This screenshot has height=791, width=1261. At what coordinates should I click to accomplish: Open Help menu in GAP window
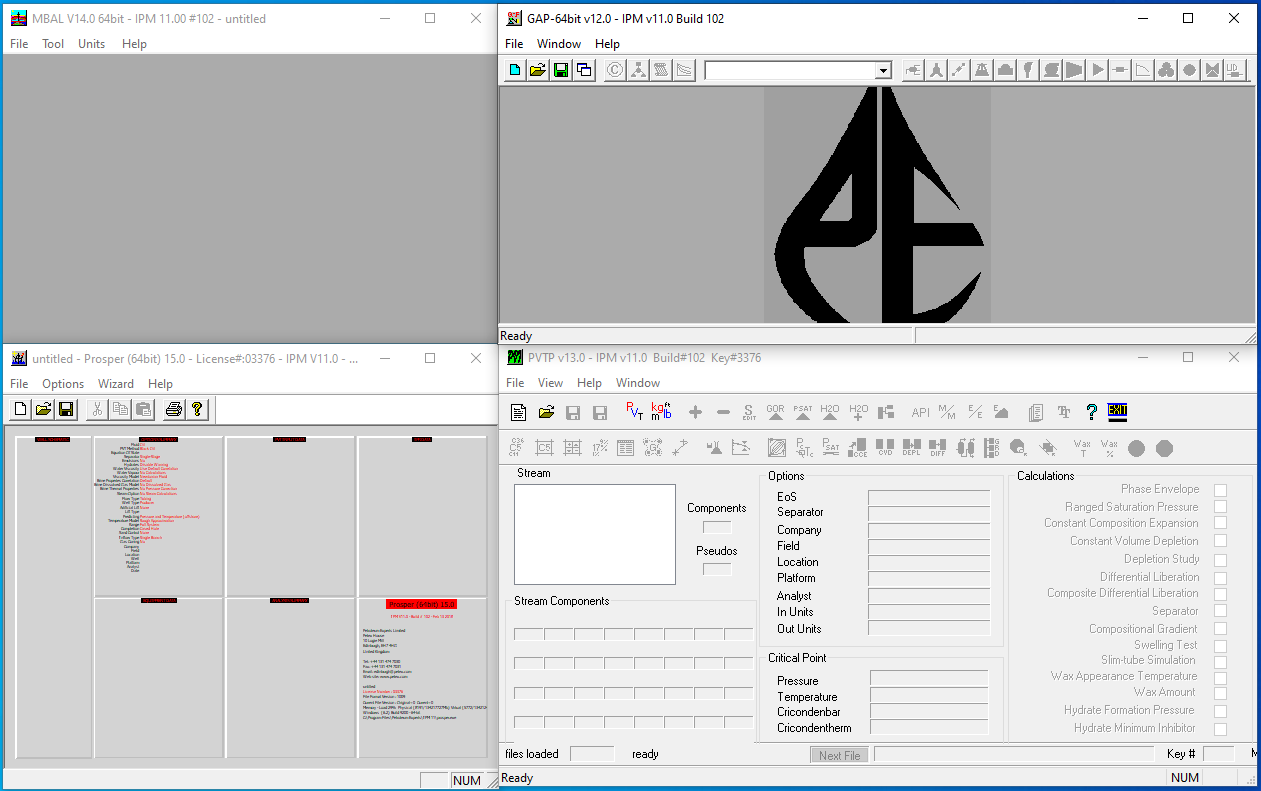pos(607,44)
